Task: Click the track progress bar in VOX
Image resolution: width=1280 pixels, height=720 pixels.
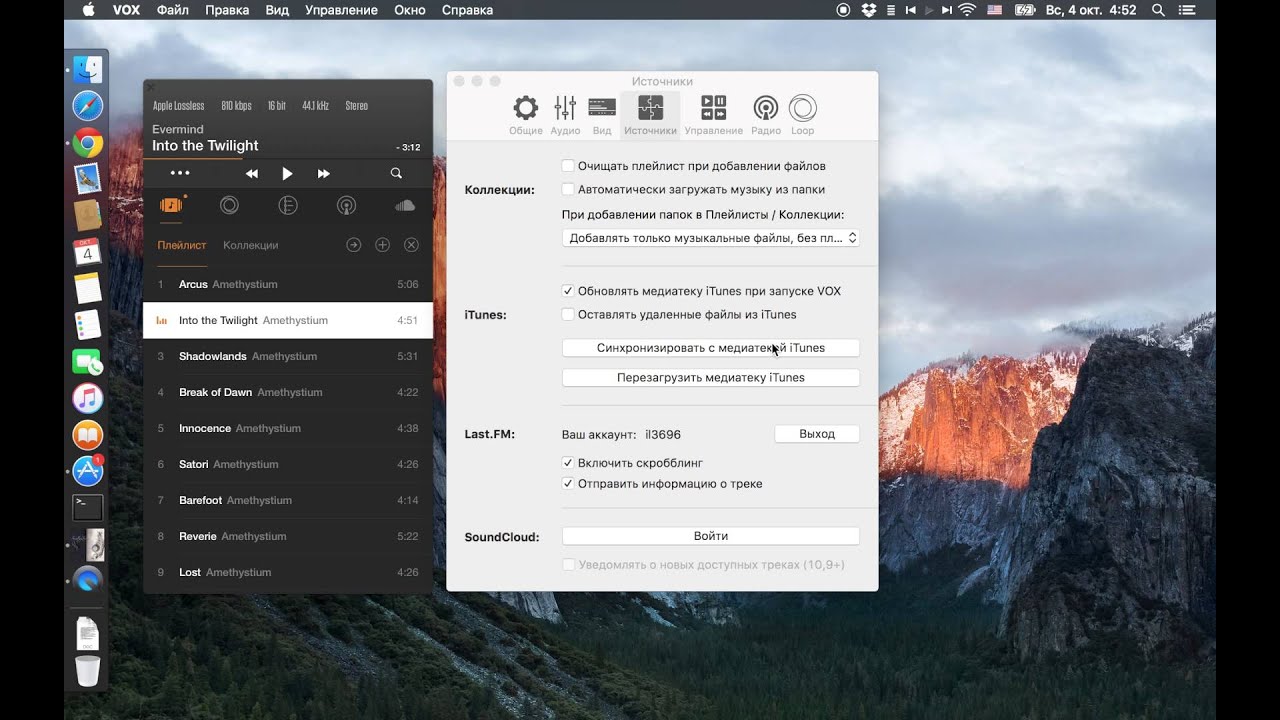Action: pyautogui.click(x=288, y=158)
